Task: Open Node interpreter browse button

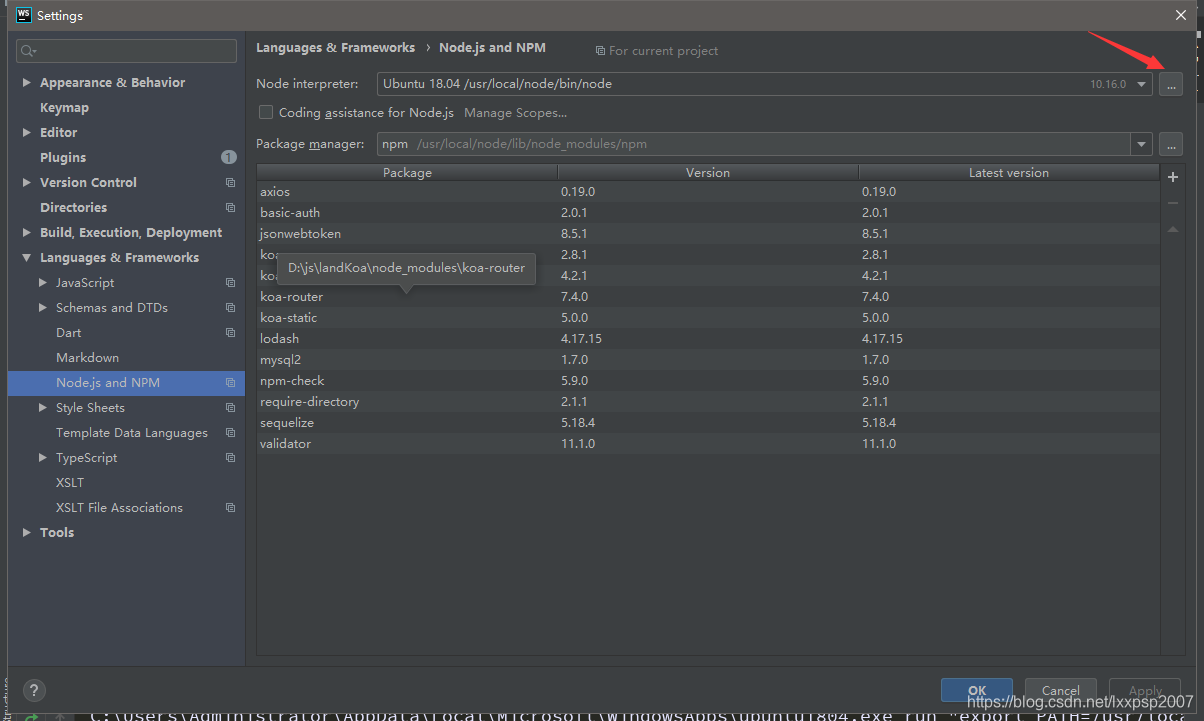Action: 1171,84
